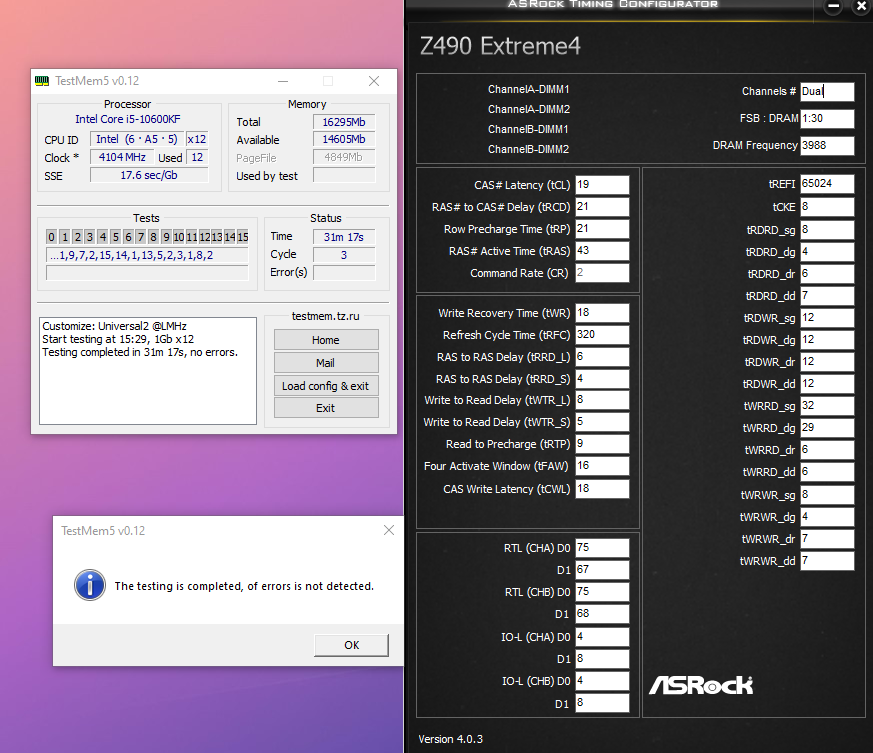Click the CAS Write Latency (tCWL) field
This screenshot has width=873, height=753.
602,488
